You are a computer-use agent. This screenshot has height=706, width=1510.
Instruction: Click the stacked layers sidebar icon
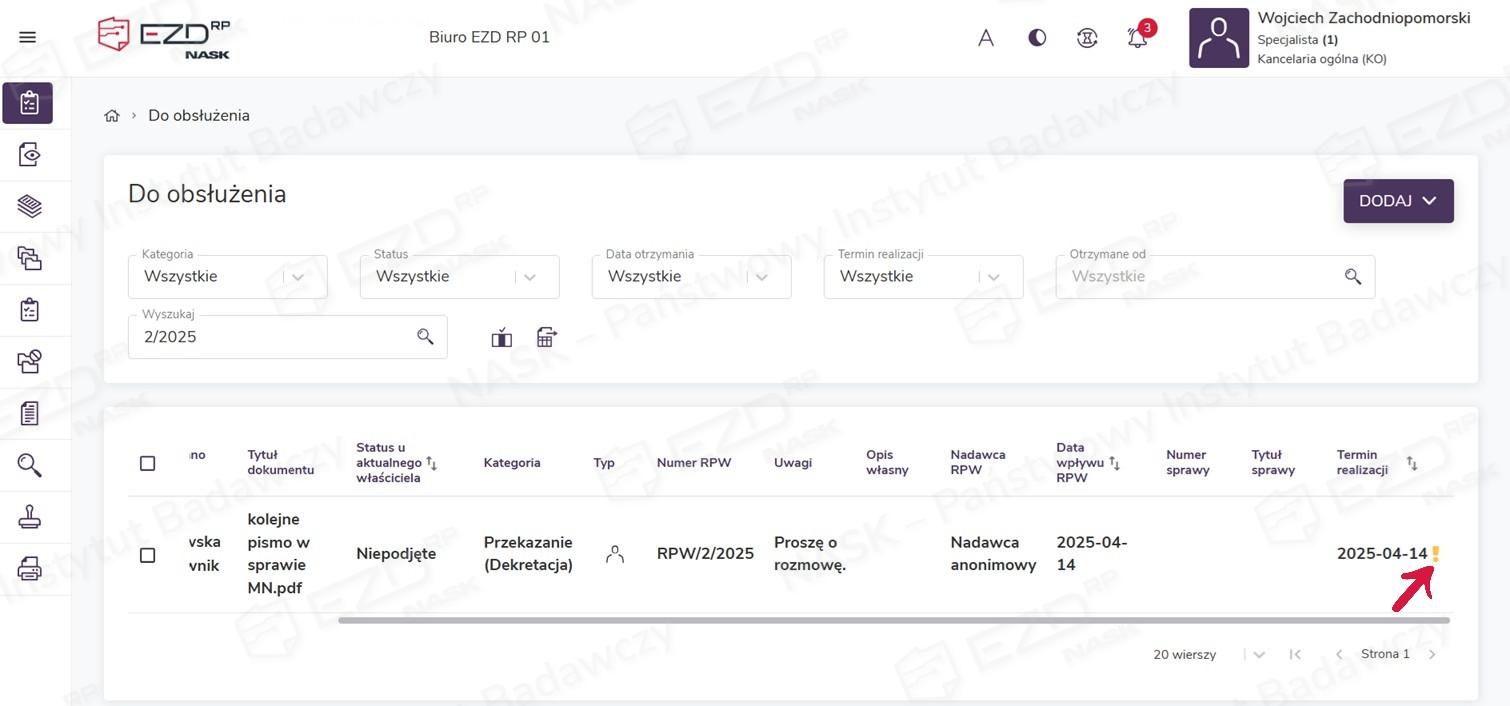click(30, 206)
